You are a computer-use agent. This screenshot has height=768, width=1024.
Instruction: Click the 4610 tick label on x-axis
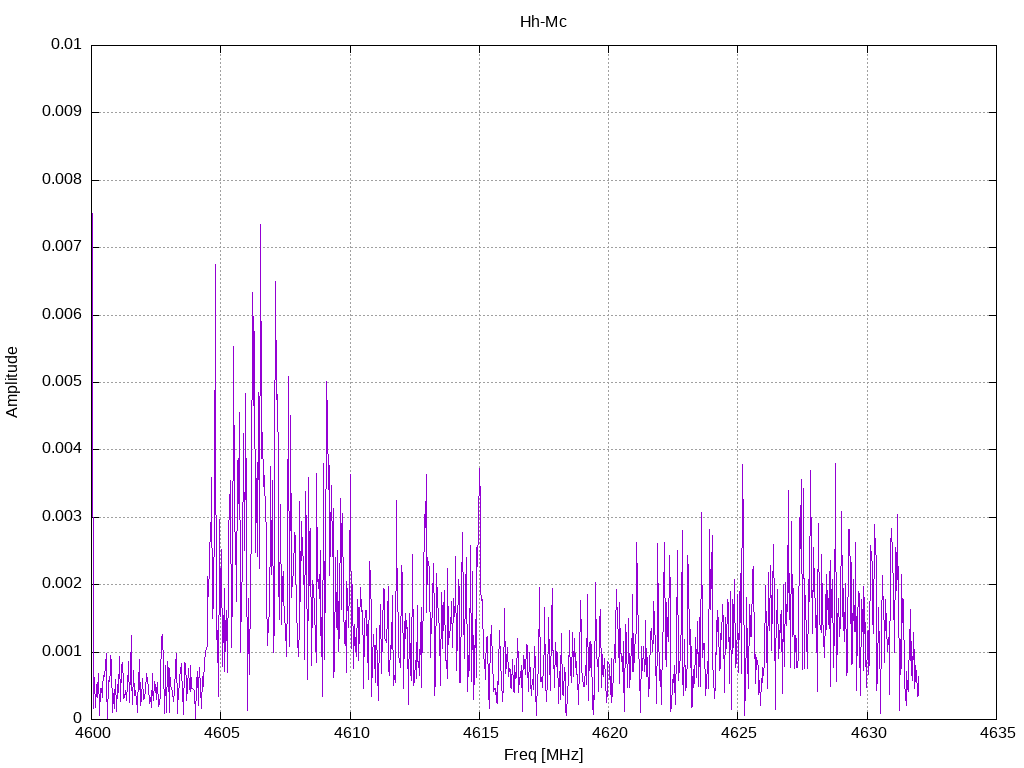[350, 733]
